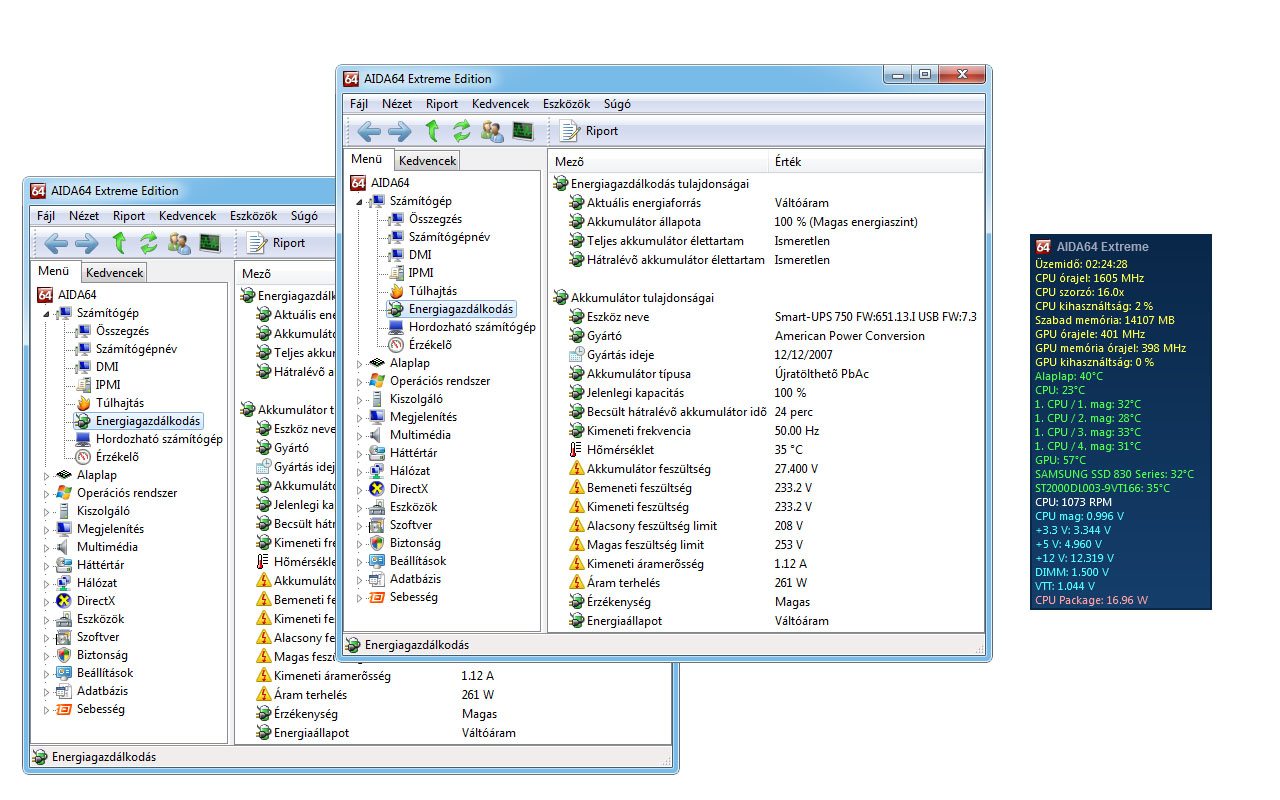Open the Súgó menu in the background window
This screenshot has height=800, width=1280.
click(304, 216)
